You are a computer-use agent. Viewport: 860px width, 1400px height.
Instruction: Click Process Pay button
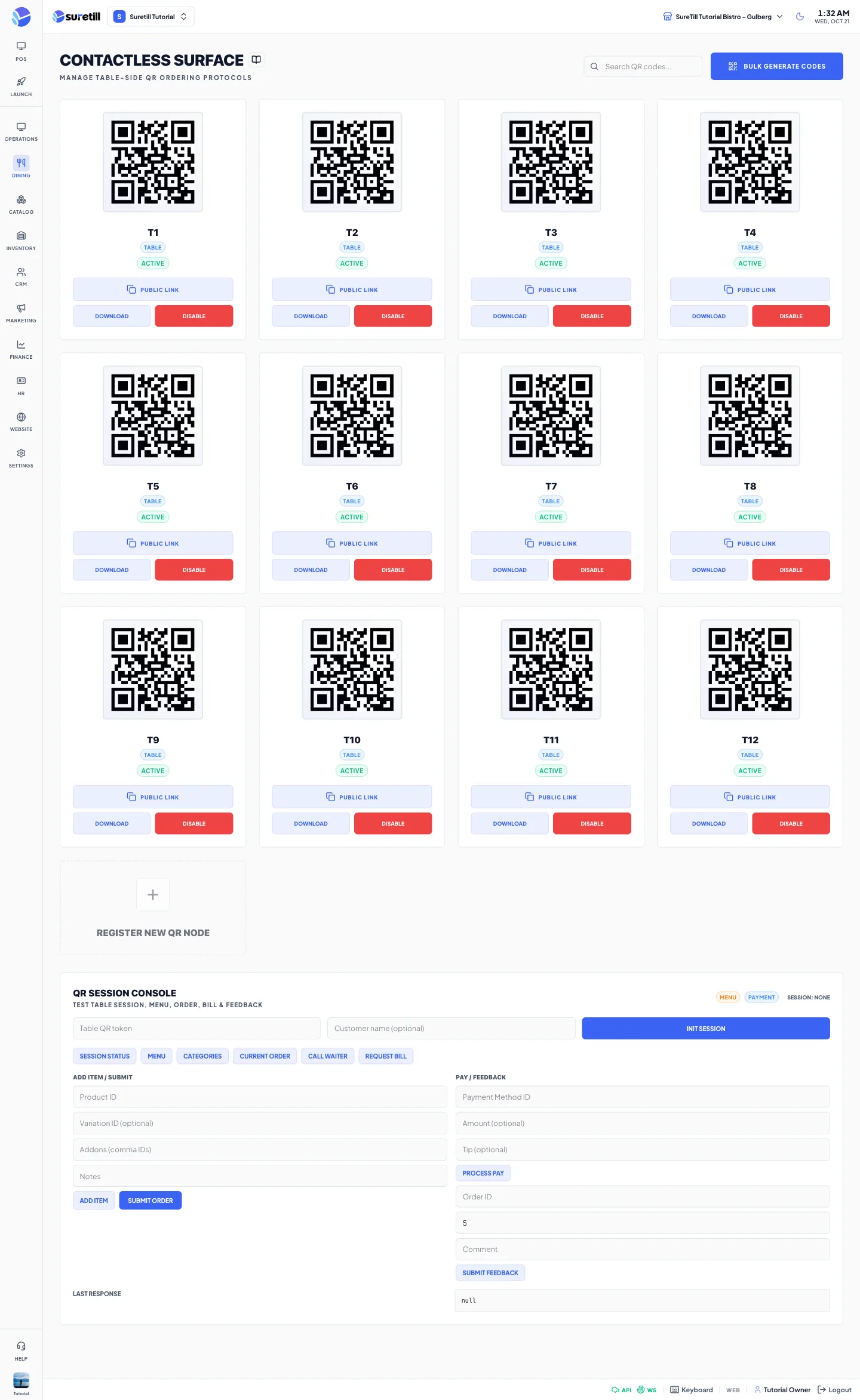tap(483, 1173)
